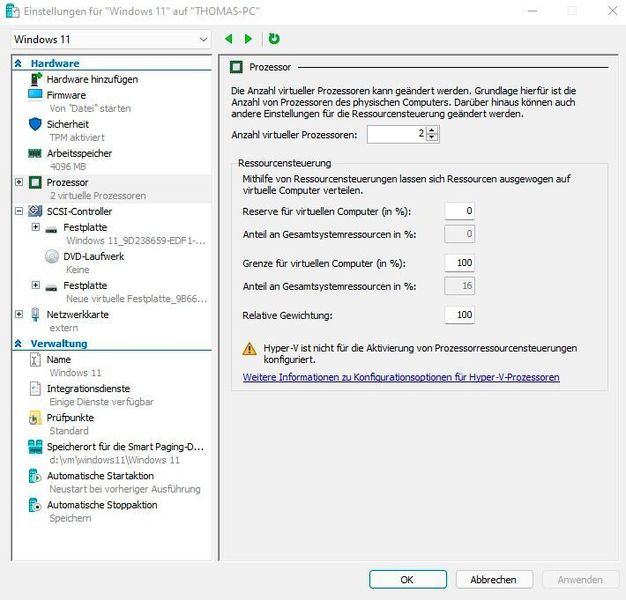The height and width of the screenshot is (600, 626).
Task: Click the Grenze für virtuellen Computer field
Action: click(x=460, y=263)
